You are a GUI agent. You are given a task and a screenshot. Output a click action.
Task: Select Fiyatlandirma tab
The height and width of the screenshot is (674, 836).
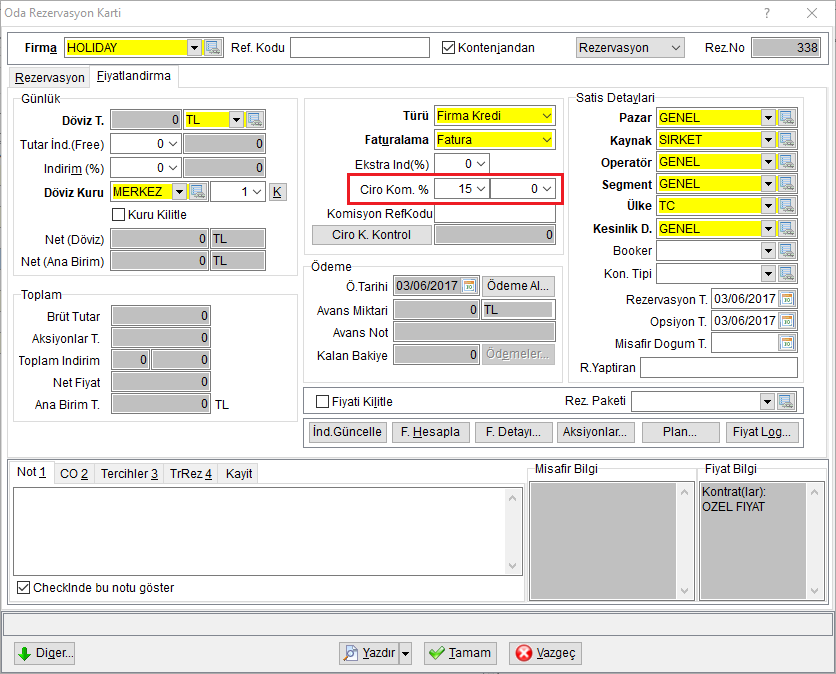[134, 76]
